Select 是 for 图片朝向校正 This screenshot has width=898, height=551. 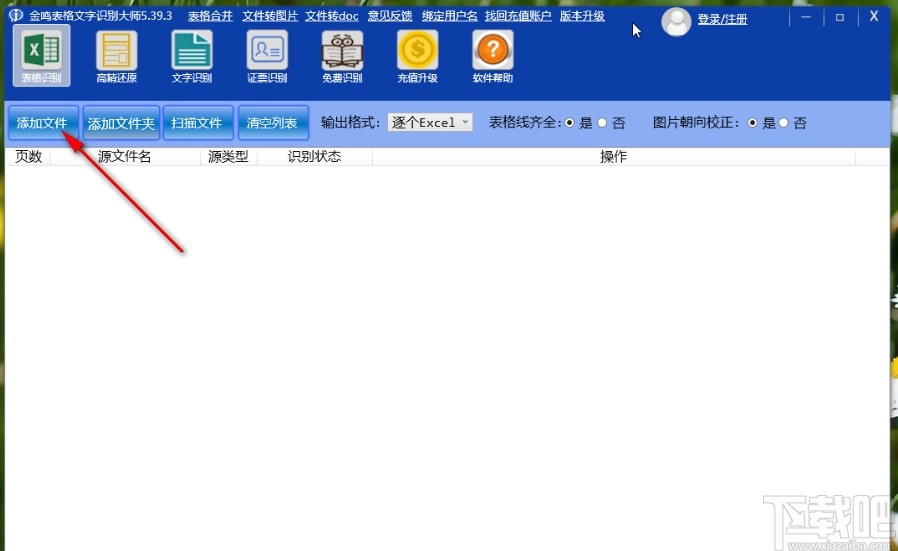pos(753,123)
